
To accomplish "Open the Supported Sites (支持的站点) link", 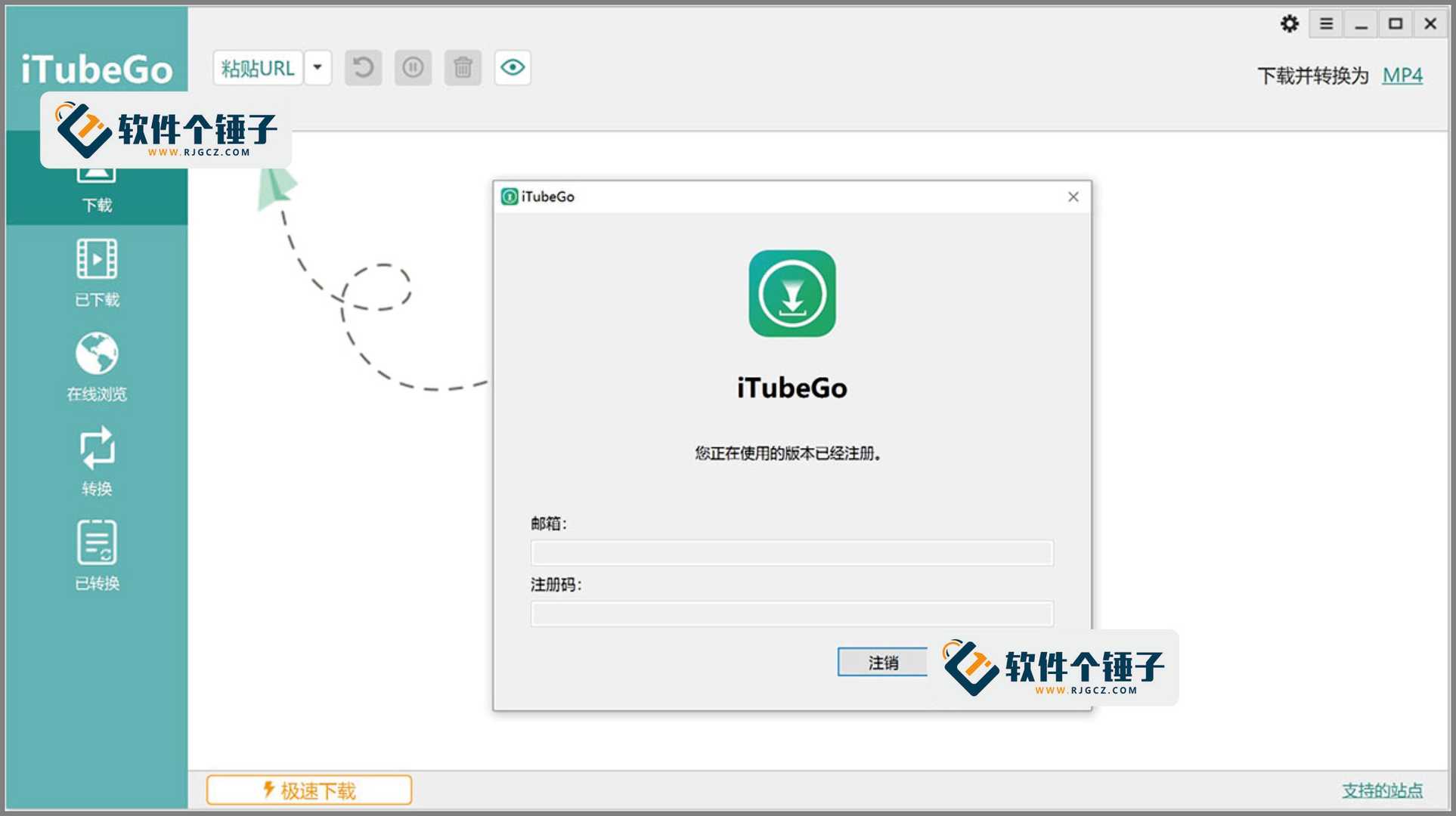I will [1383, 790].
